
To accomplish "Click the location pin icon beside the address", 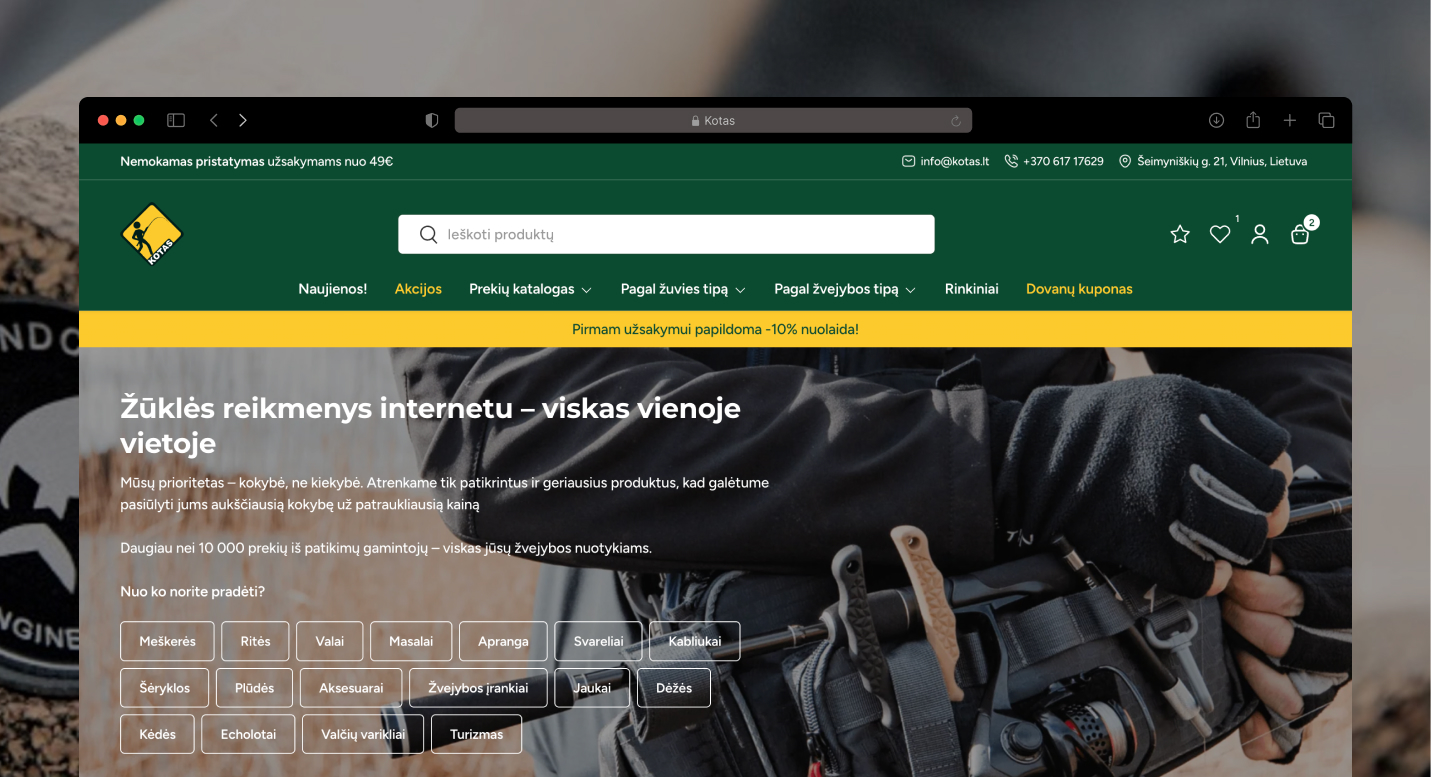I will pos(1125,161).
